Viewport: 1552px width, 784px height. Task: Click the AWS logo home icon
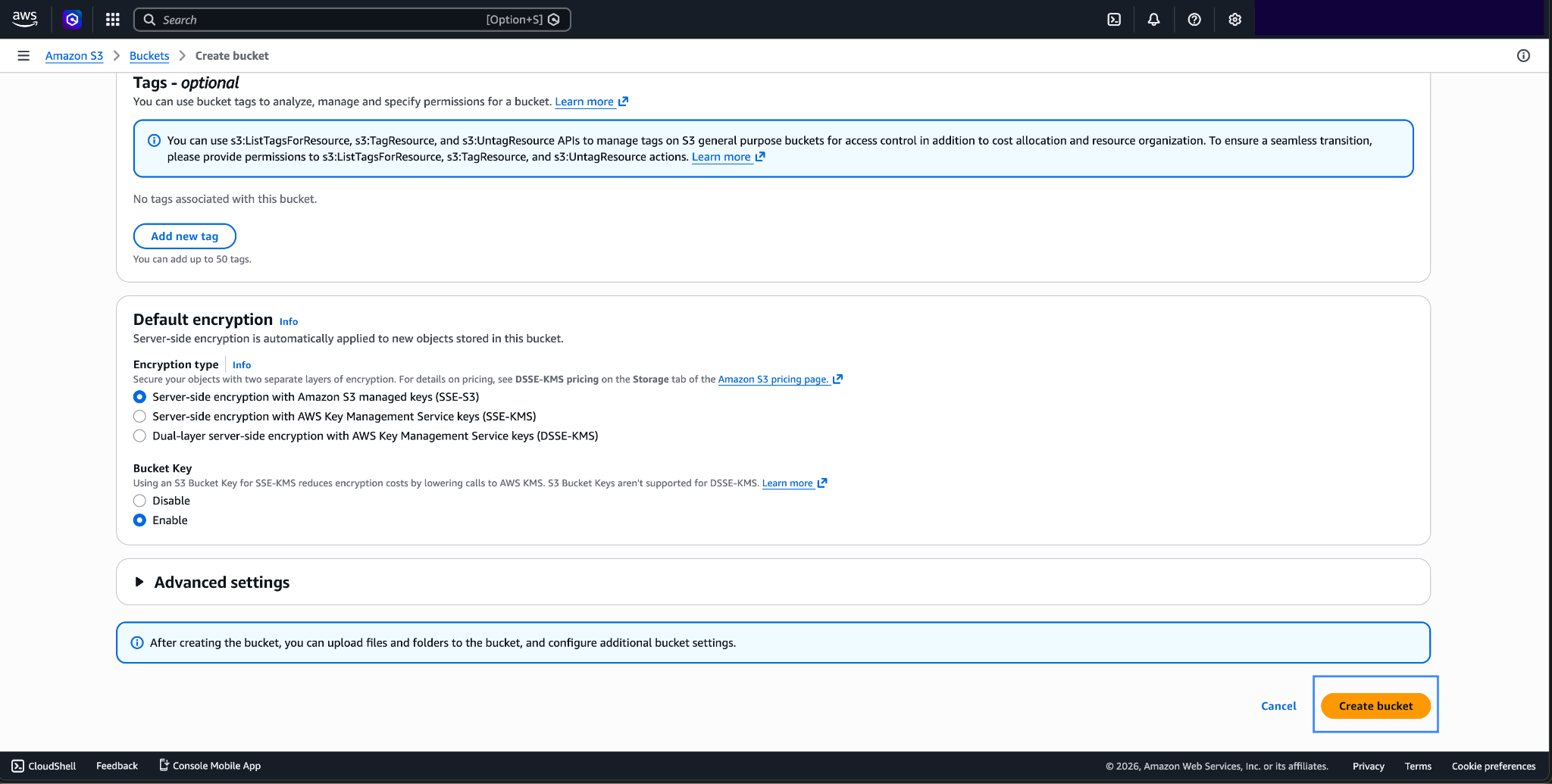tap(25, 19)
